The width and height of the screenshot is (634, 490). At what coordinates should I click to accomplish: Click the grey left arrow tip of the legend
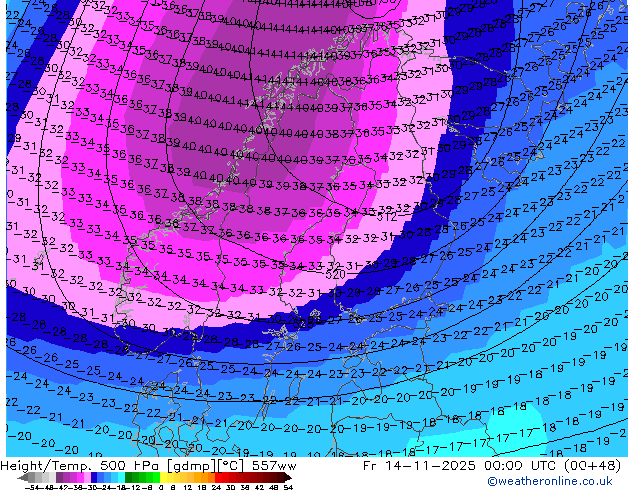point(22,478)
